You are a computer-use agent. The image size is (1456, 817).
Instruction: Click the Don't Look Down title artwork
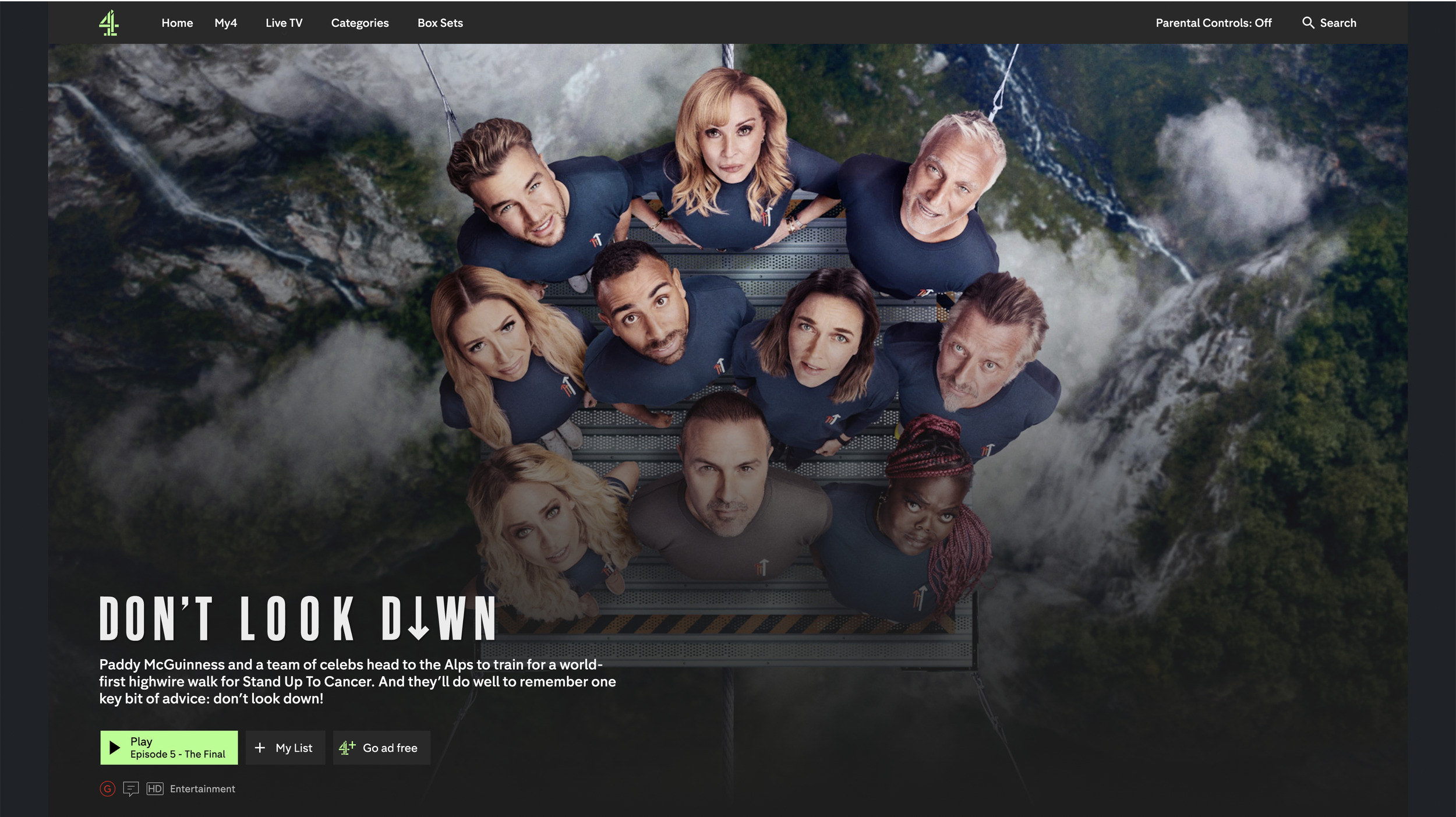pos(297,618)
